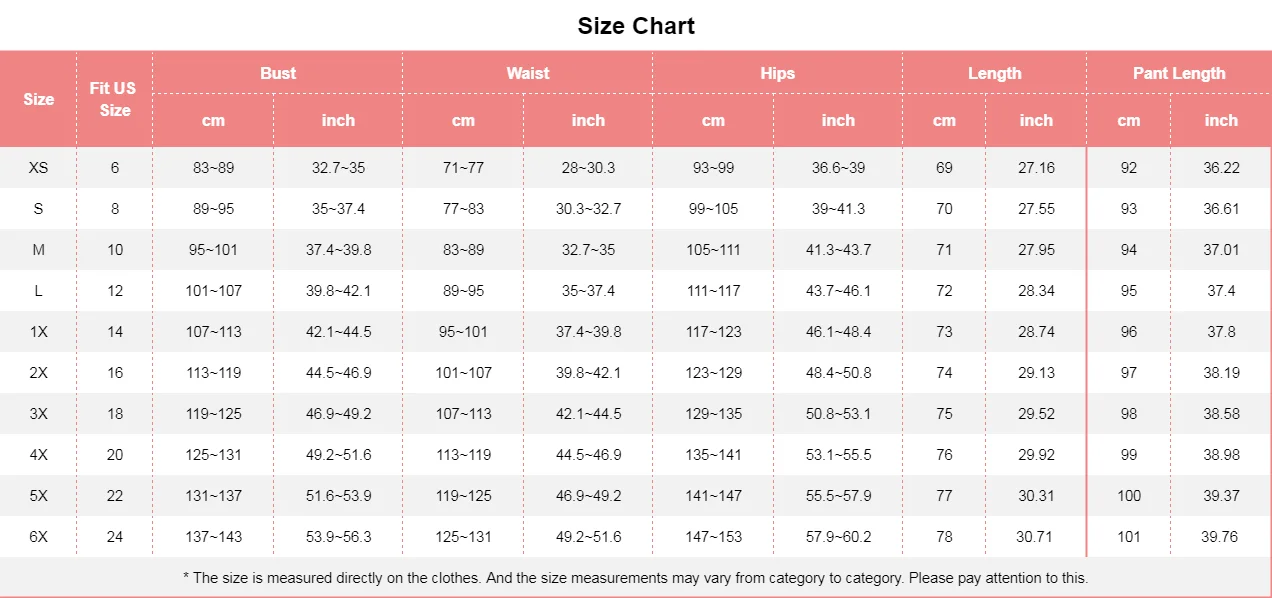1272x598 pixels.
Task: Click the Hips column header
Action: coord(777,73)
